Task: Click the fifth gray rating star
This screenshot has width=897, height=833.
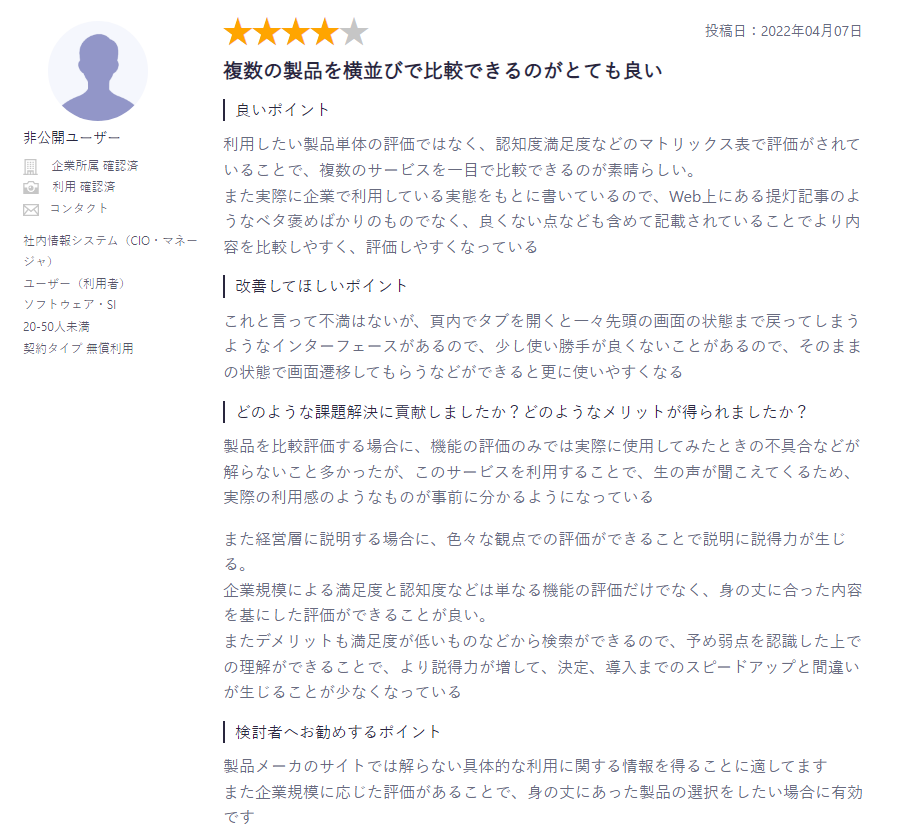Action: pyautogui.click(x=354, y=31)
